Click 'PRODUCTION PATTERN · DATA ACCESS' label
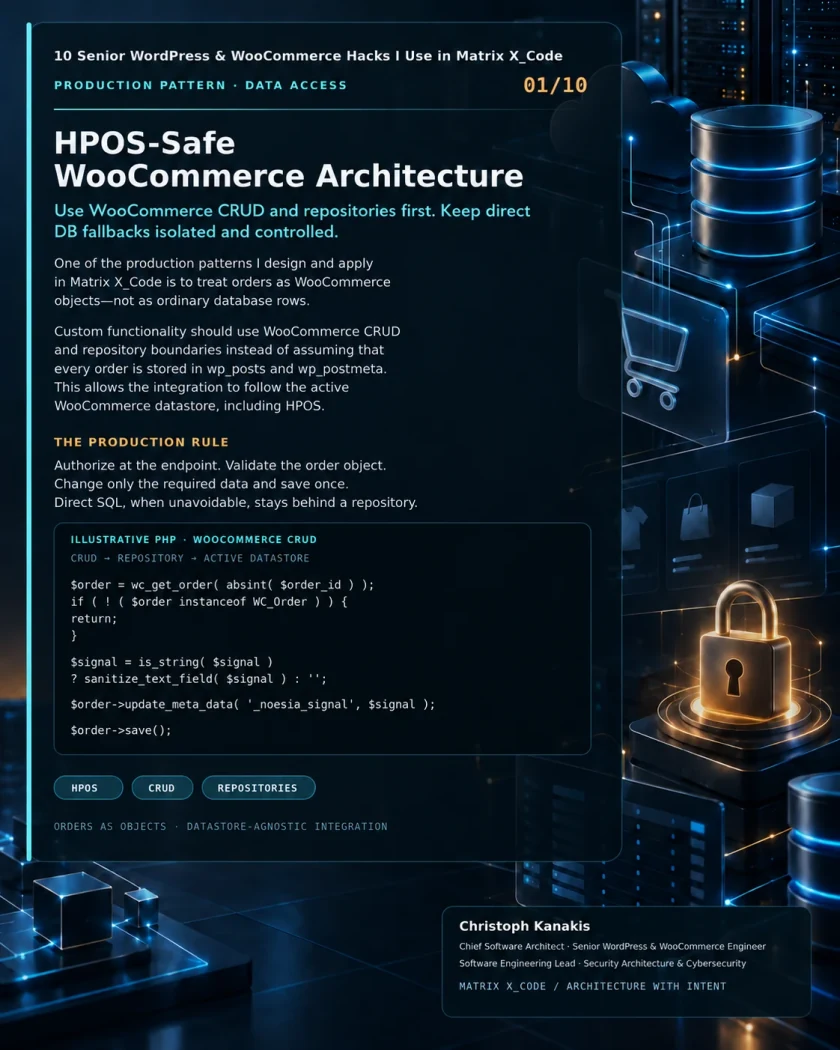The height and width of the screenshot is (1050, 840). [200, 85]
